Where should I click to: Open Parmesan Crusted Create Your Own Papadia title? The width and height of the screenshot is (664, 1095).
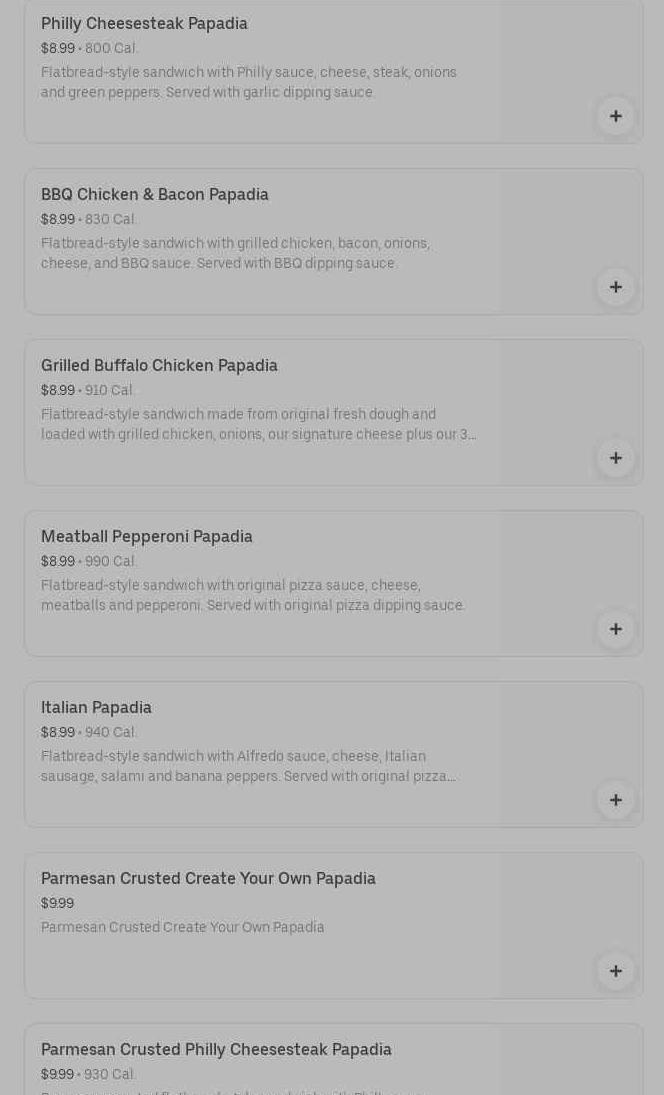208,879
